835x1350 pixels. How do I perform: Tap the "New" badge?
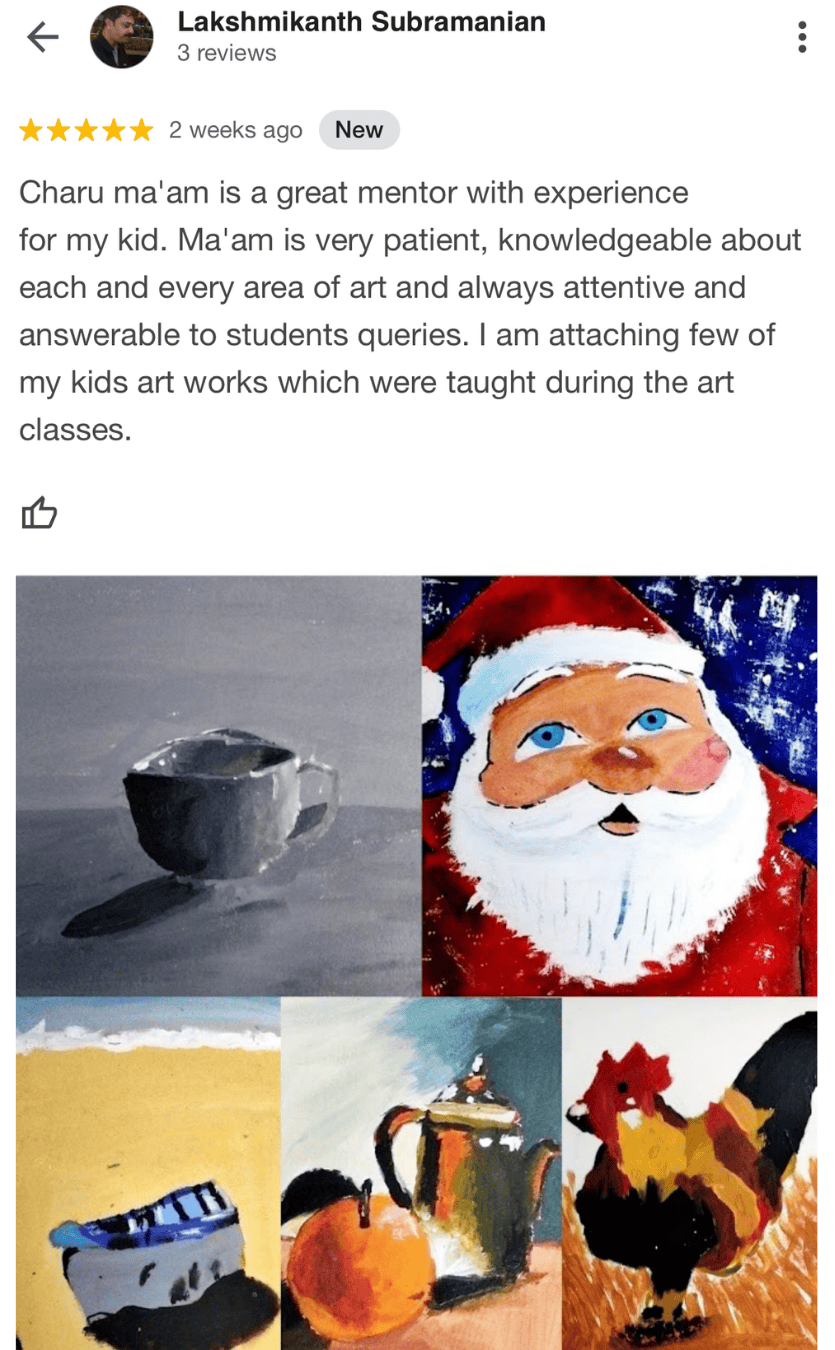tap(359, 130)
